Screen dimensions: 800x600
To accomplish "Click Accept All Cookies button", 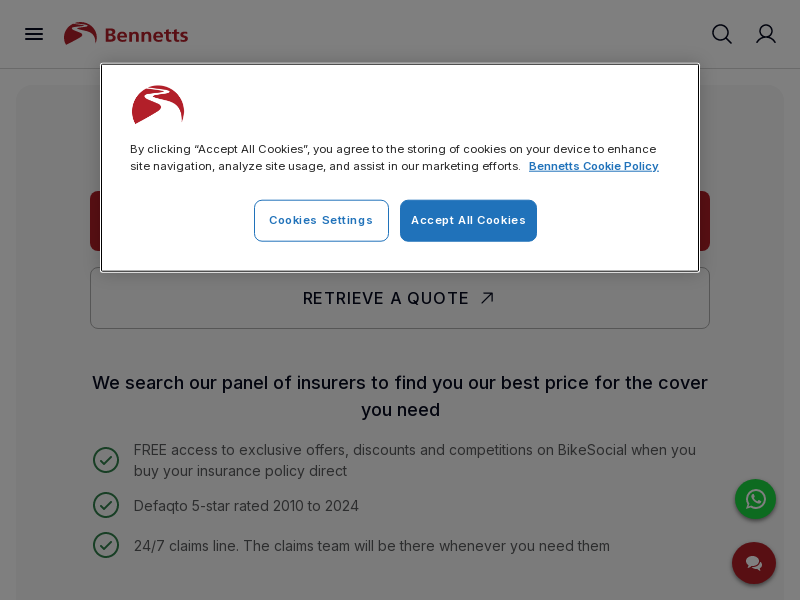I will pyautogui.click(x=468, y=220).
